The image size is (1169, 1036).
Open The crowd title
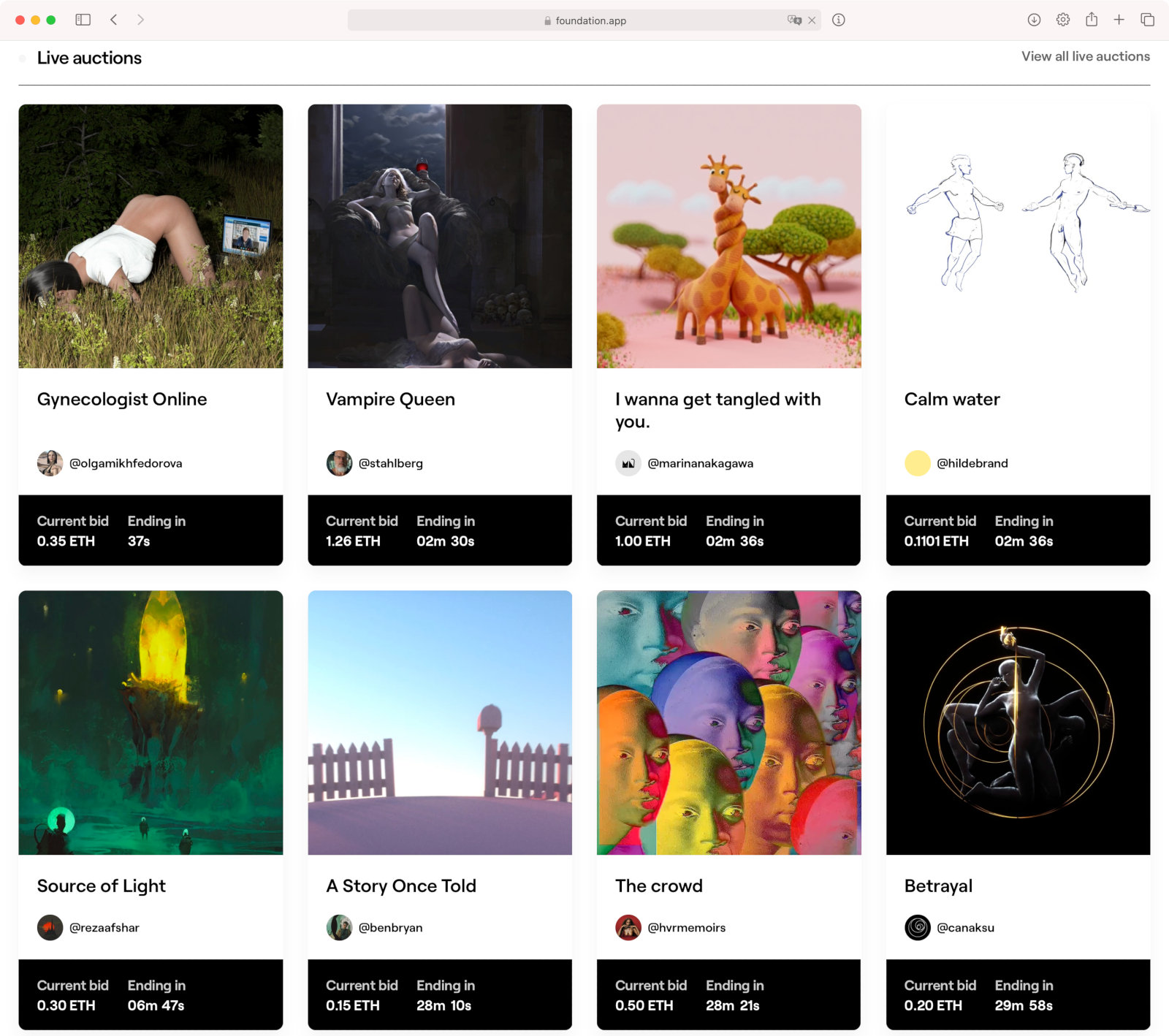coord(659,886)
